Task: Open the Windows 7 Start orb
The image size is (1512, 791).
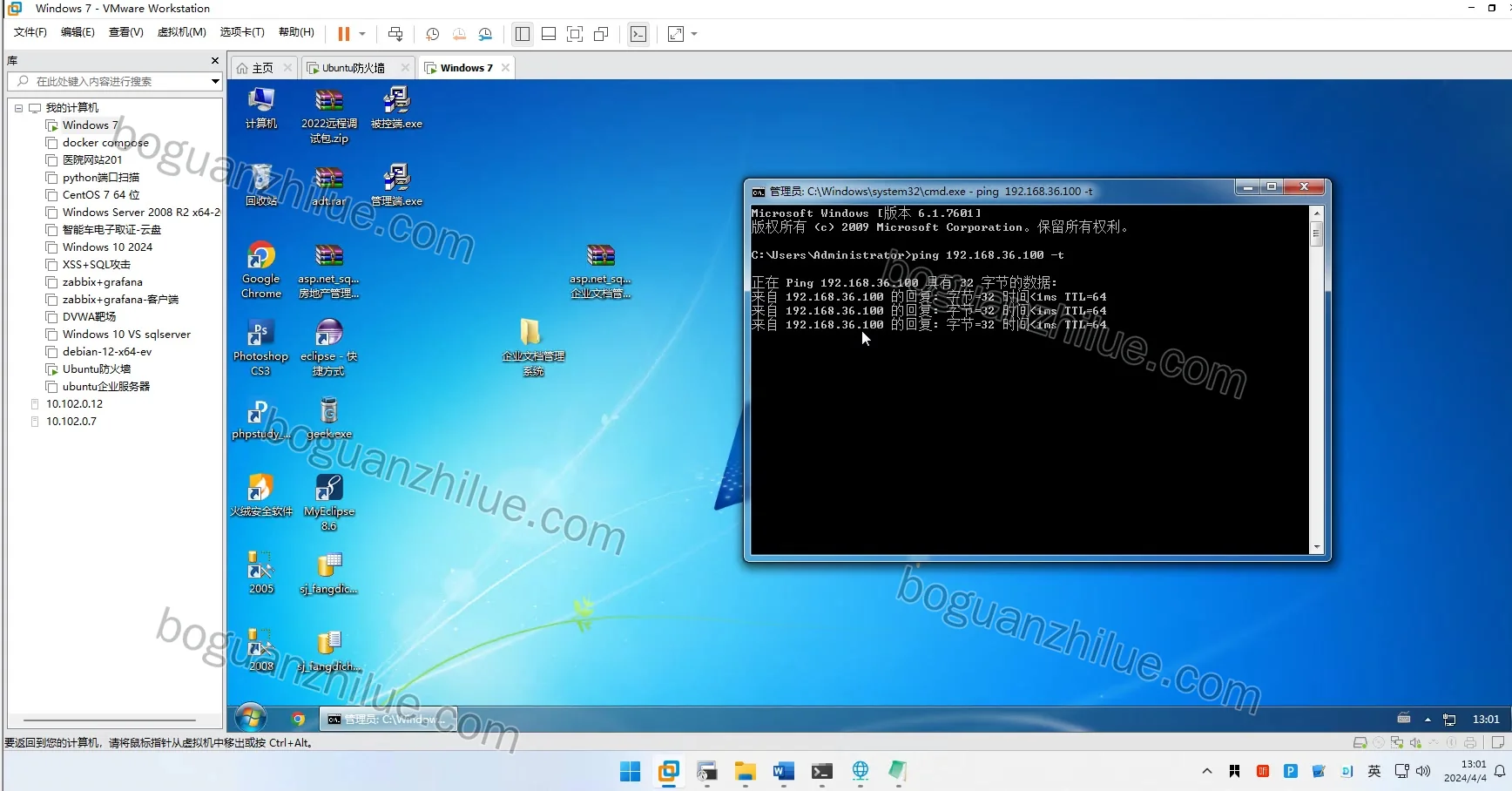Action: click(x=251, y=719)
